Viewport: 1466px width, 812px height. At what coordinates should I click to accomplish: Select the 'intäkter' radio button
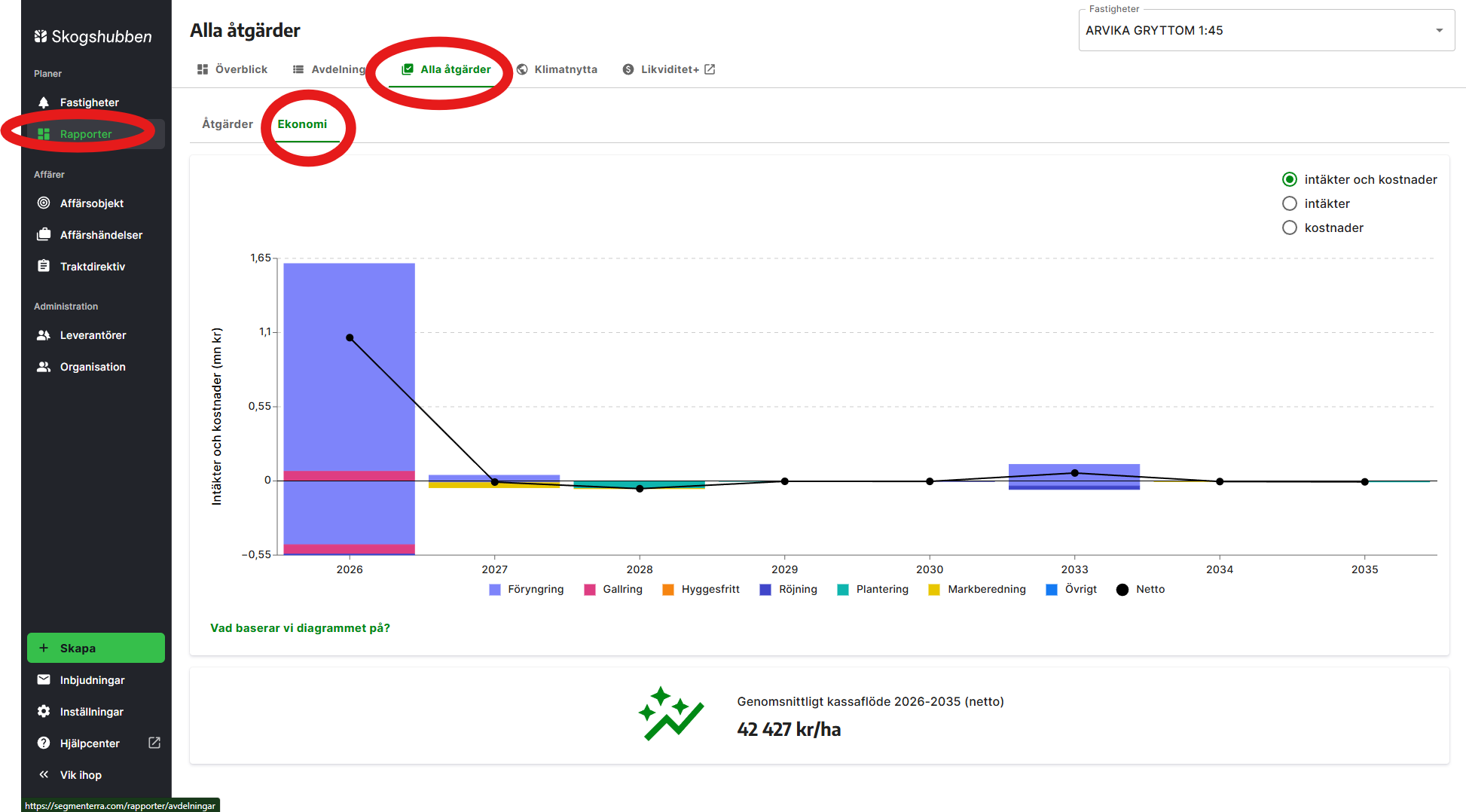[x=1290, y=203]
